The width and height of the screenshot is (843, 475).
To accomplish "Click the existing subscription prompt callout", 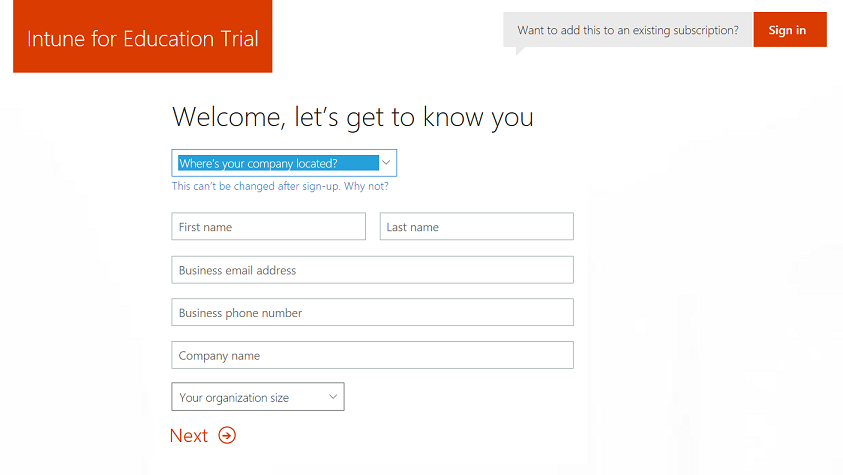I will point(627,30).
